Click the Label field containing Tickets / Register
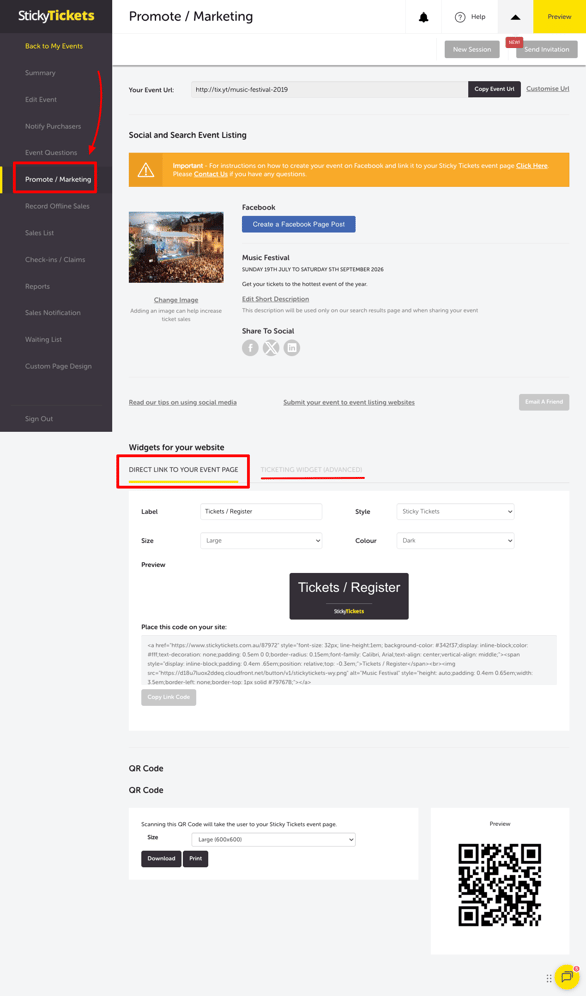Screen dimensions: 586x996 261,511
